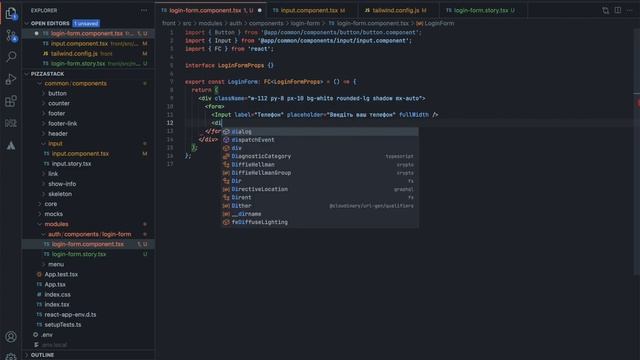Open the Accounts menu icon
The image size is (640, 360).
(11, 336)
